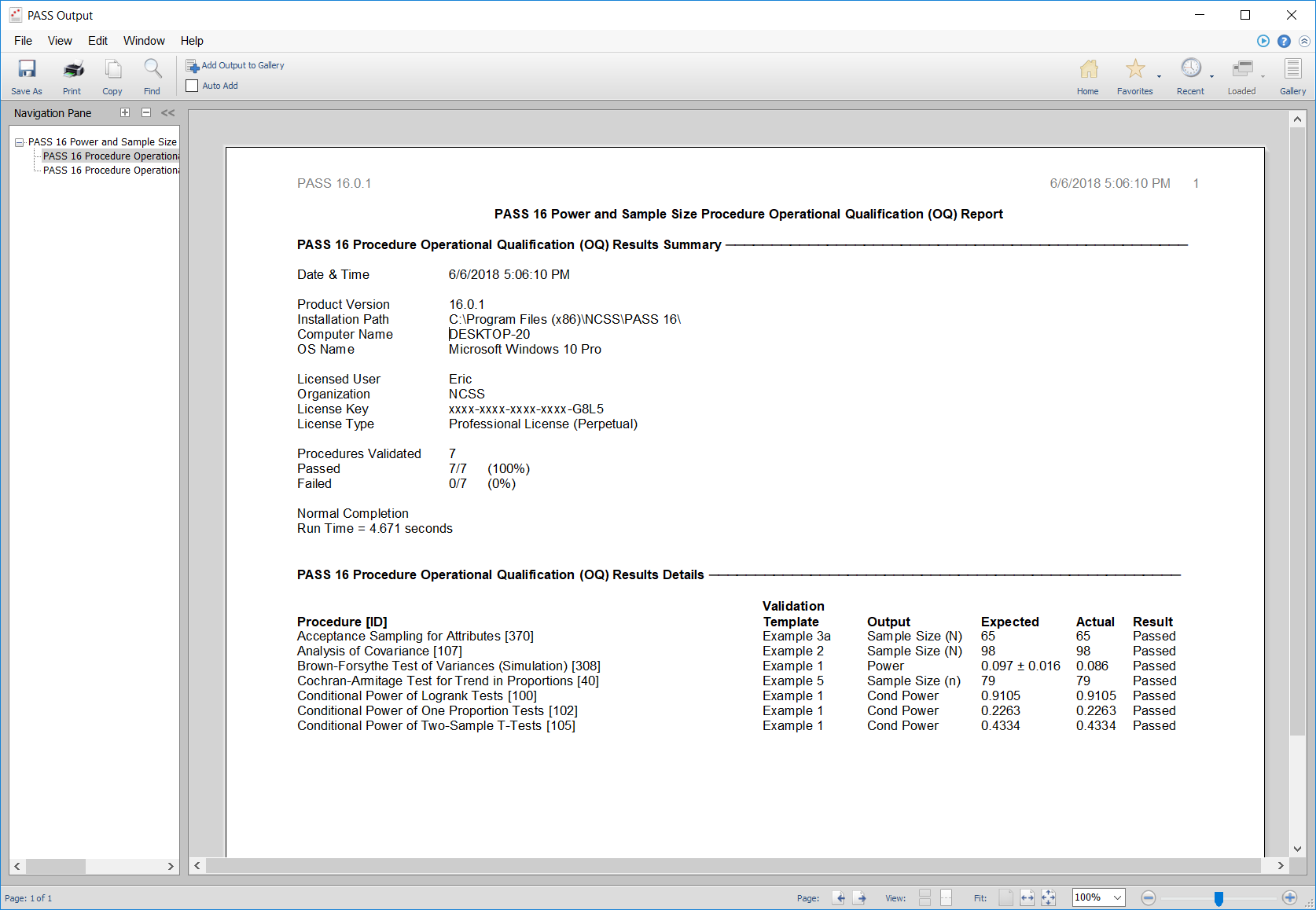Viewport: 1316px width, 910px height.
Task: Expand all navigation tree nodes with plus button
Action: pos(125,112)
